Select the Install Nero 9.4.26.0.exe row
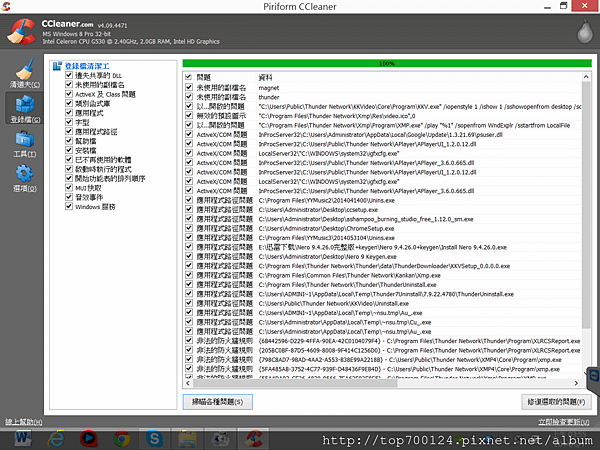 383,247
